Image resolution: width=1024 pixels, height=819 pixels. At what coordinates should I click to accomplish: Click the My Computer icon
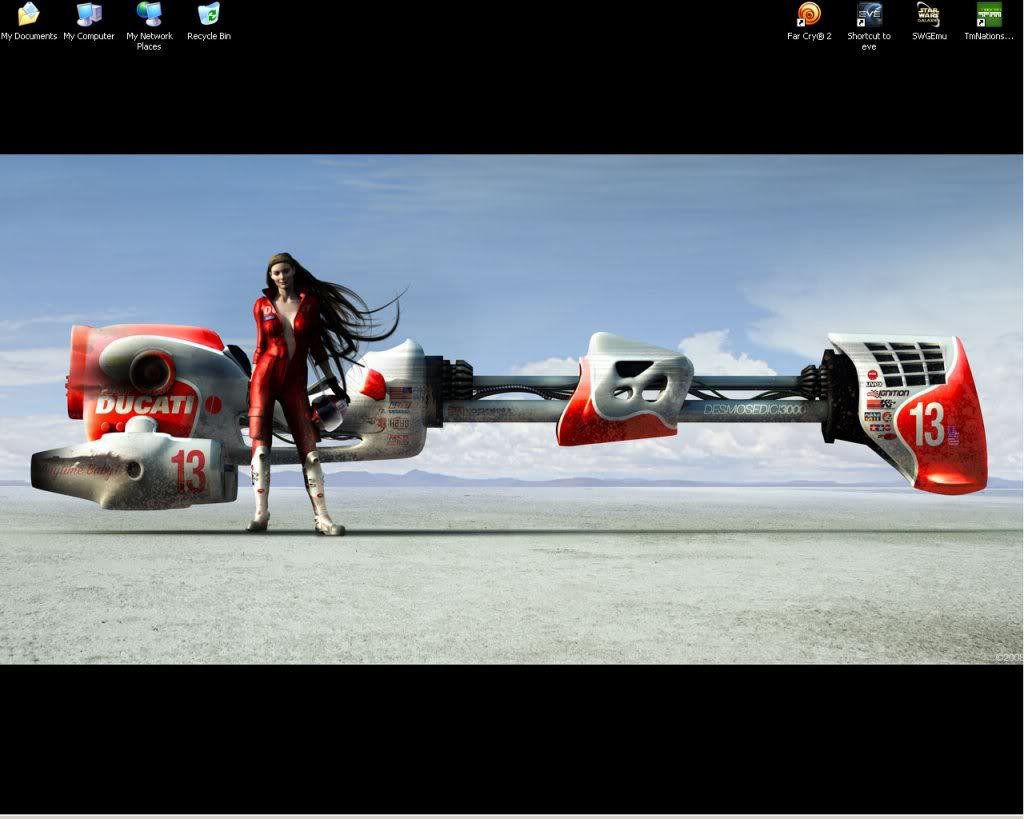click(89, 14)
